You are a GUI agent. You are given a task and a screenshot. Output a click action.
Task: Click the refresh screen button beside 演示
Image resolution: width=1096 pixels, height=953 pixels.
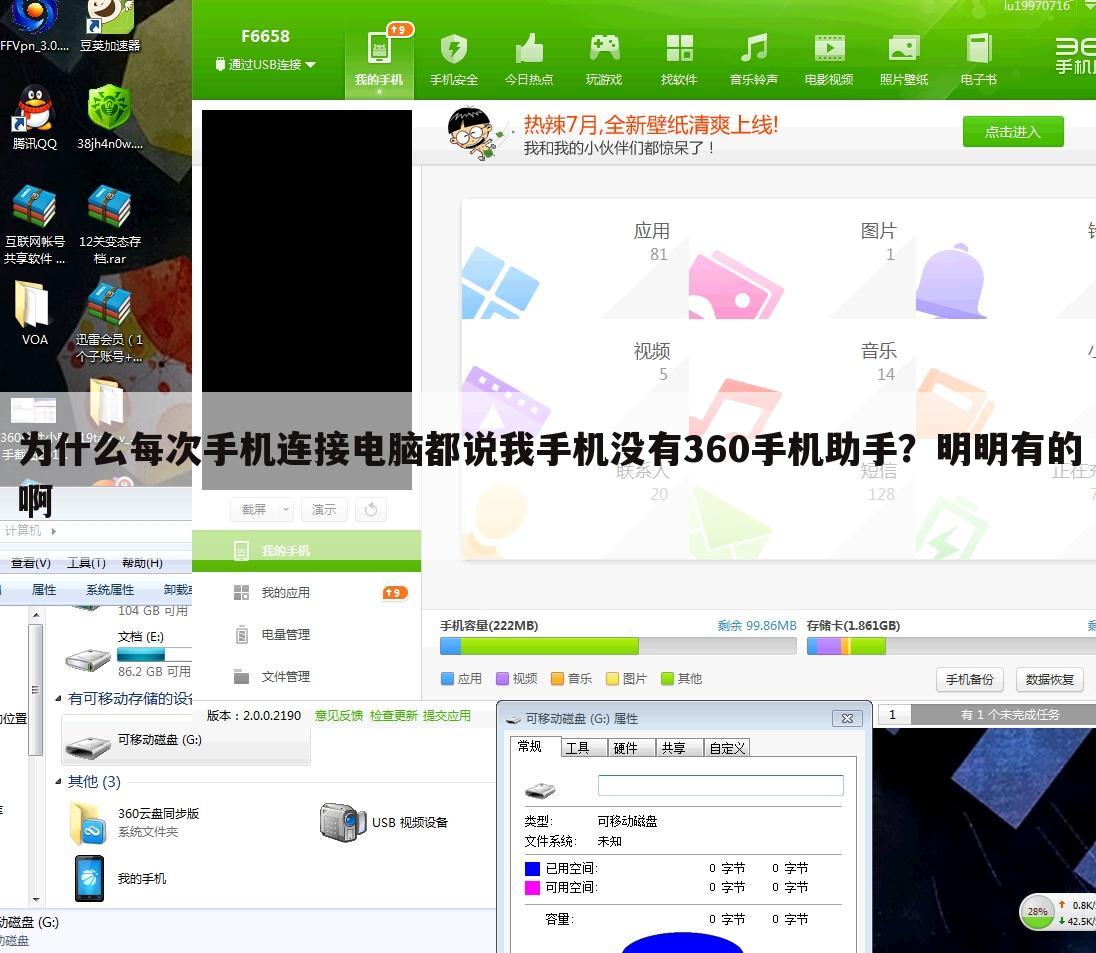(370, 510)
